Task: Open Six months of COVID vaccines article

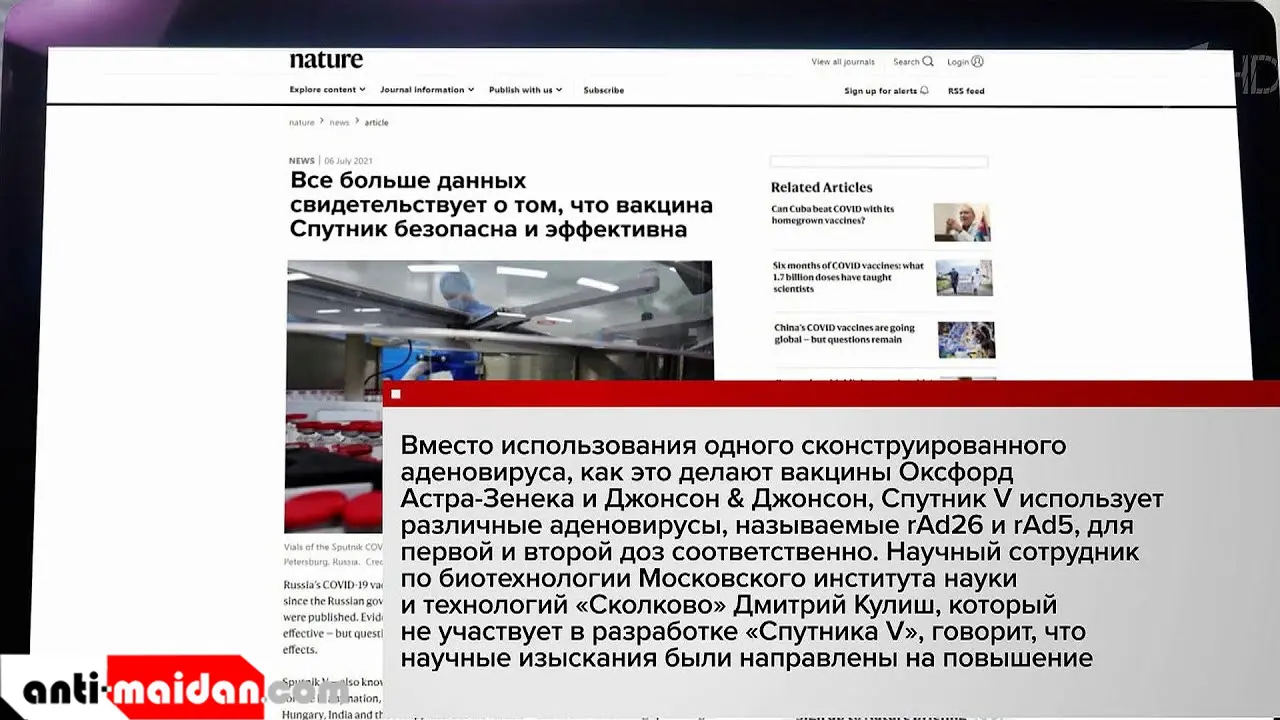Action: pyautogui.click(x=849, y=277)
